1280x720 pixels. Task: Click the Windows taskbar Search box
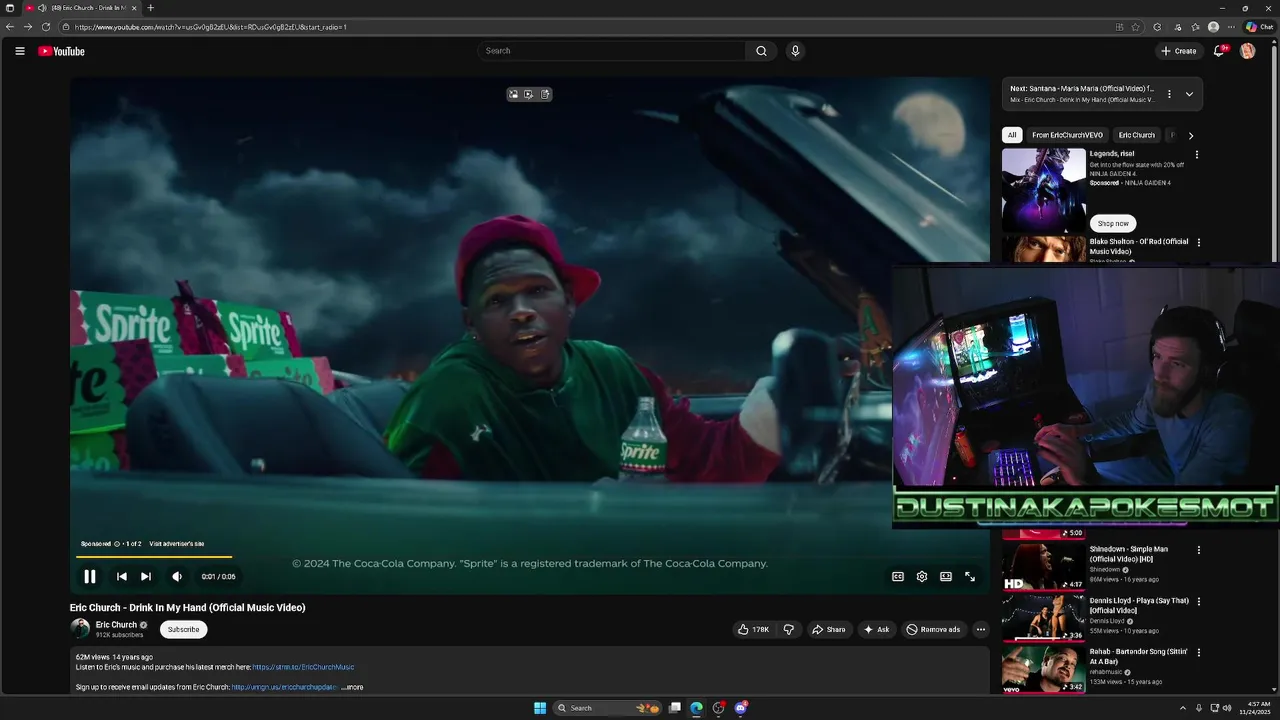click(x=608, y=708)
